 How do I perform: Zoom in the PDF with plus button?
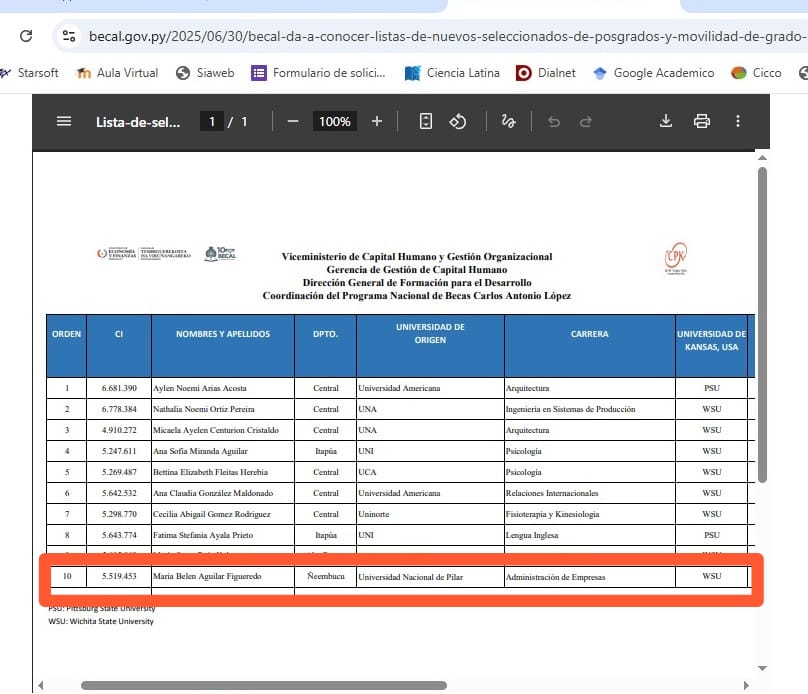(377, 122)
